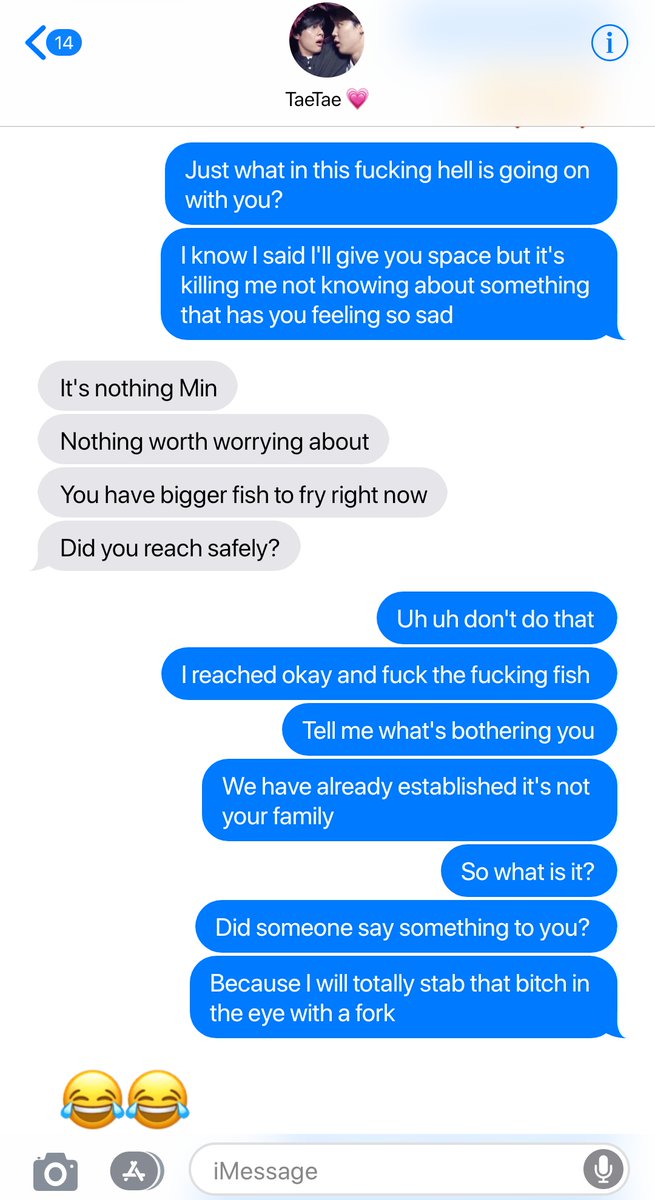This screenshot has width=655, height=1200.
Task: Tap "You have bigger fish to fry" bubble
Action: 242,494
